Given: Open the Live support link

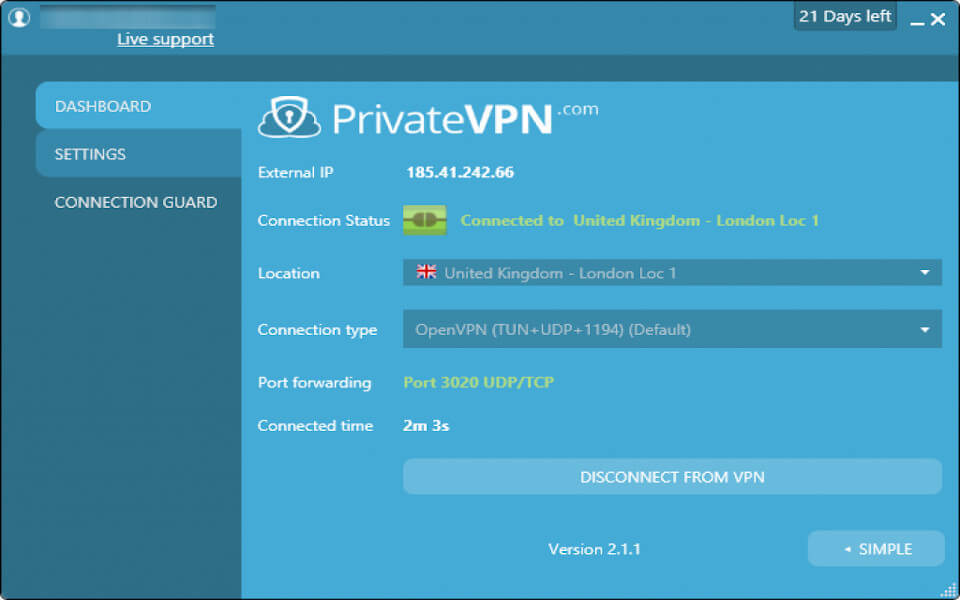Looking at the screenshot, I should point(165,39).
